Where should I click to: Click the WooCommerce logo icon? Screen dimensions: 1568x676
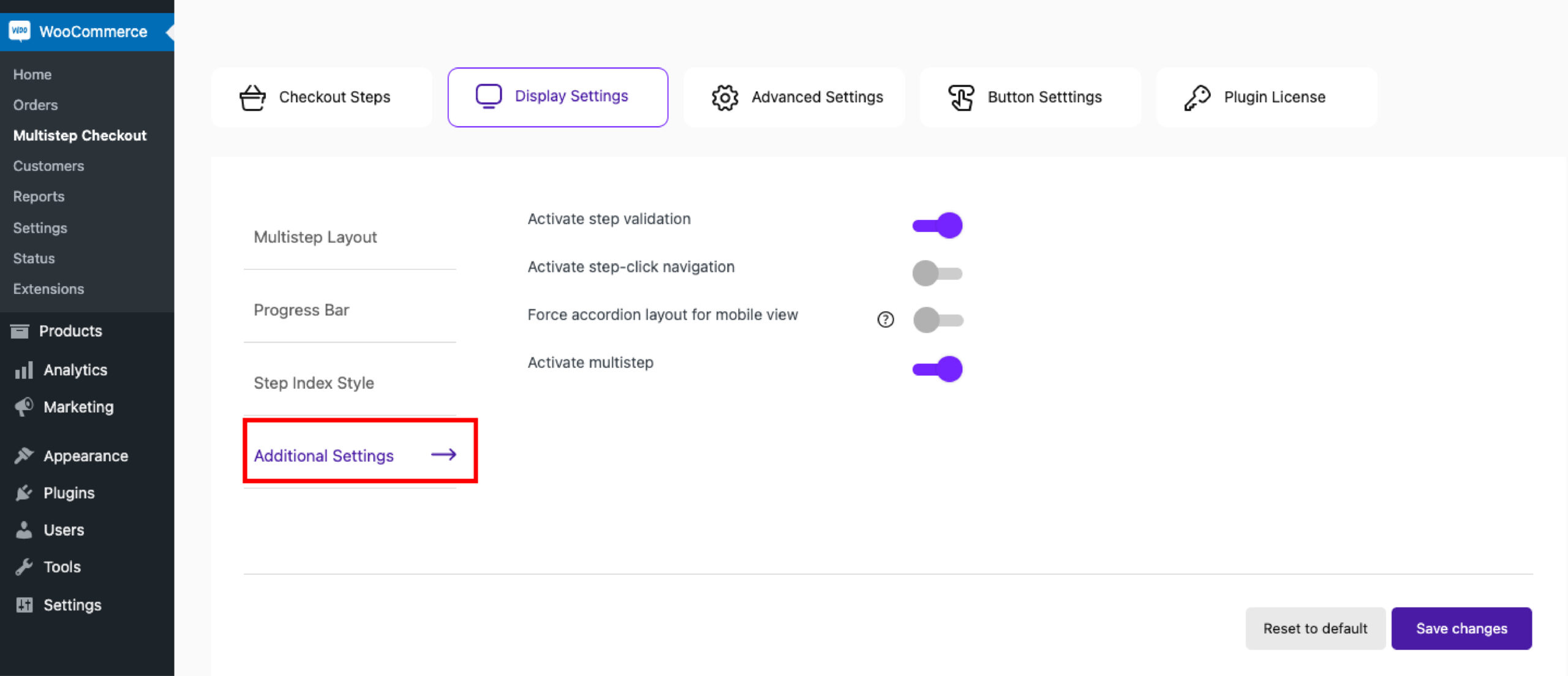click(20, 31)
